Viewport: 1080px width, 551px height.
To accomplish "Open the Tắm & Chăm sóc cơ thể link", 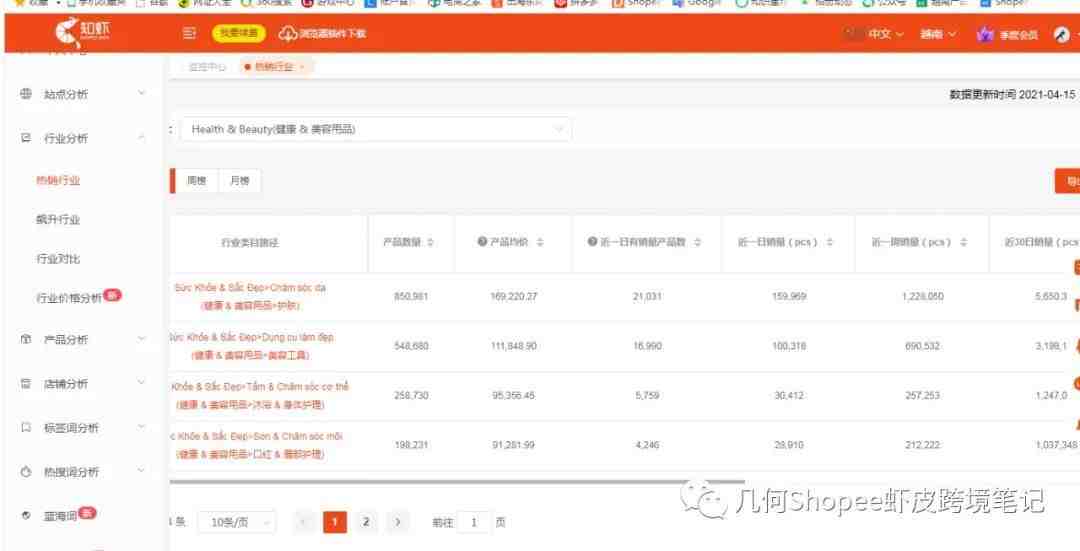I will 259,395.
